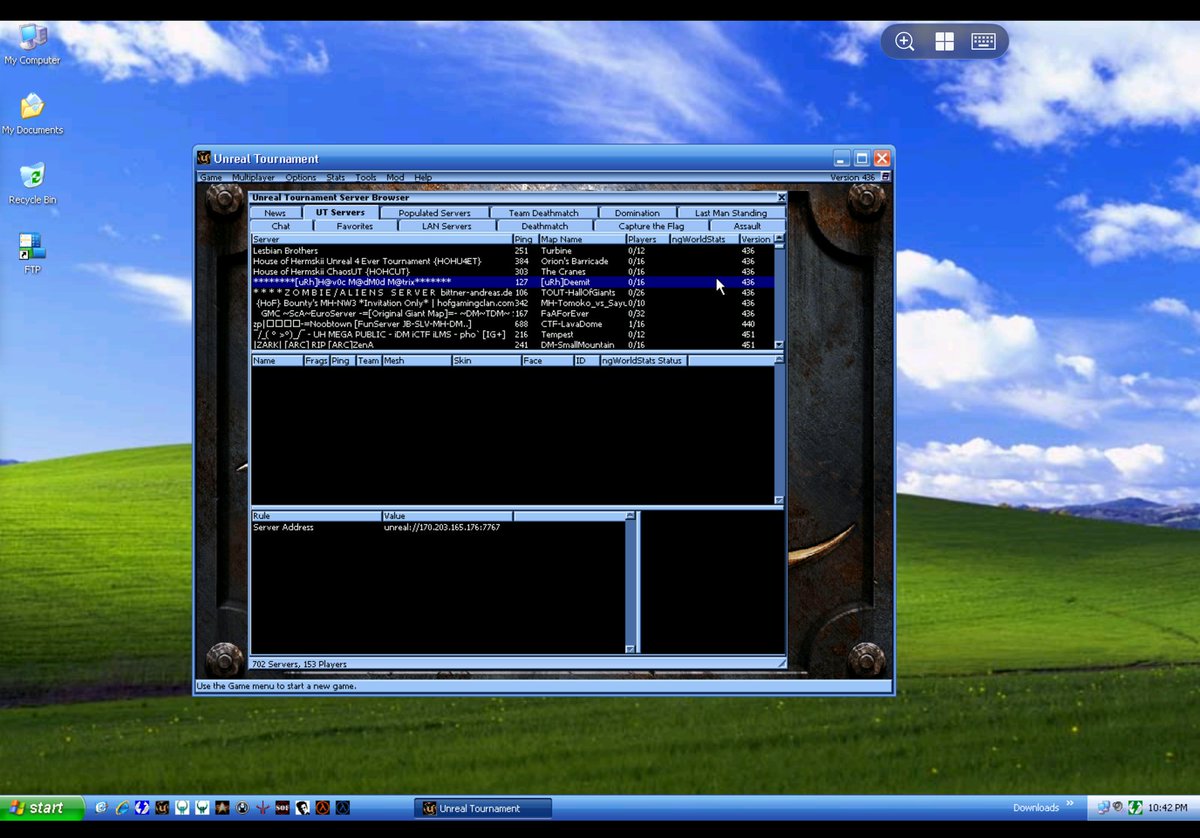
Task: Select House of Hermskii Unreal 4 Ever server
Action: (x=512, y=261)
